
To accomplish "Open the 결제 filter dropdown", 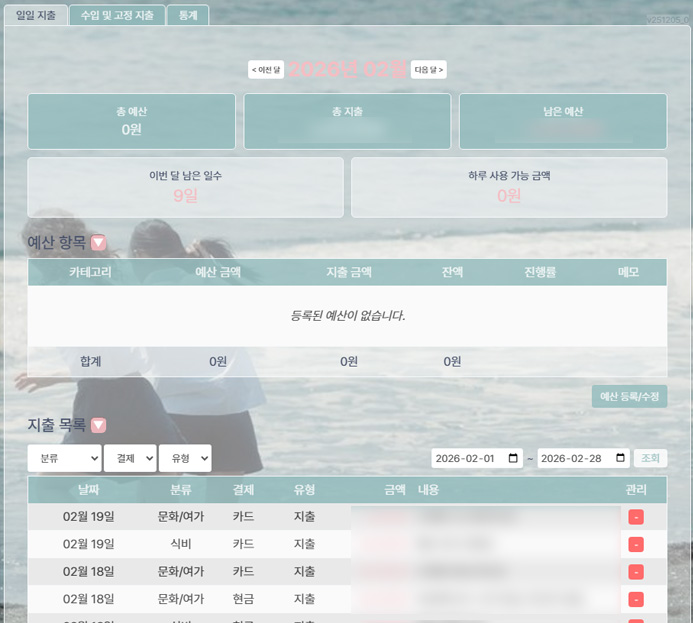I will pos(130,458).
